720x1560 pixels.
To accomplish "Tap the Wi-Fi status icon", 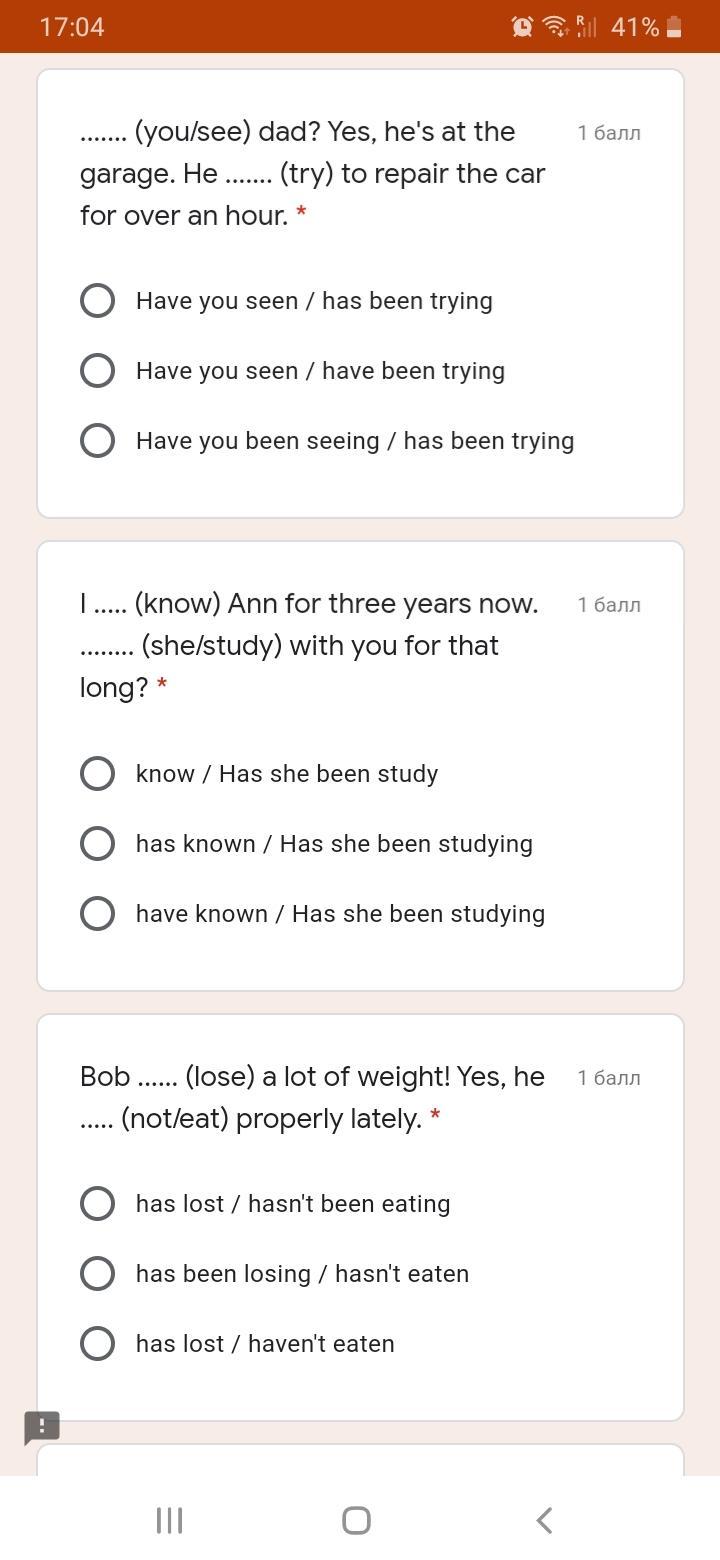I will click(555, 27).
